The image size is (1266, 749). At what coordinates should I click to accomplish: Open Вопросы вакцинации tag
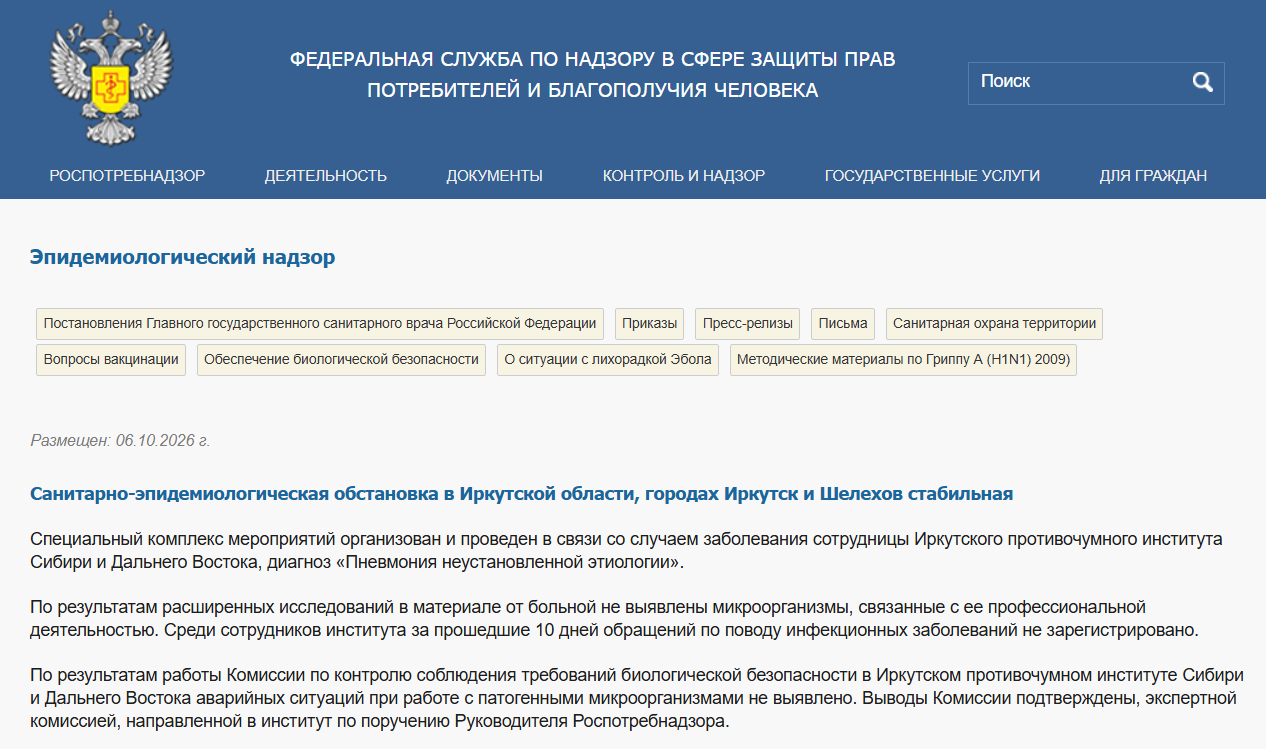tap(111, 360)
